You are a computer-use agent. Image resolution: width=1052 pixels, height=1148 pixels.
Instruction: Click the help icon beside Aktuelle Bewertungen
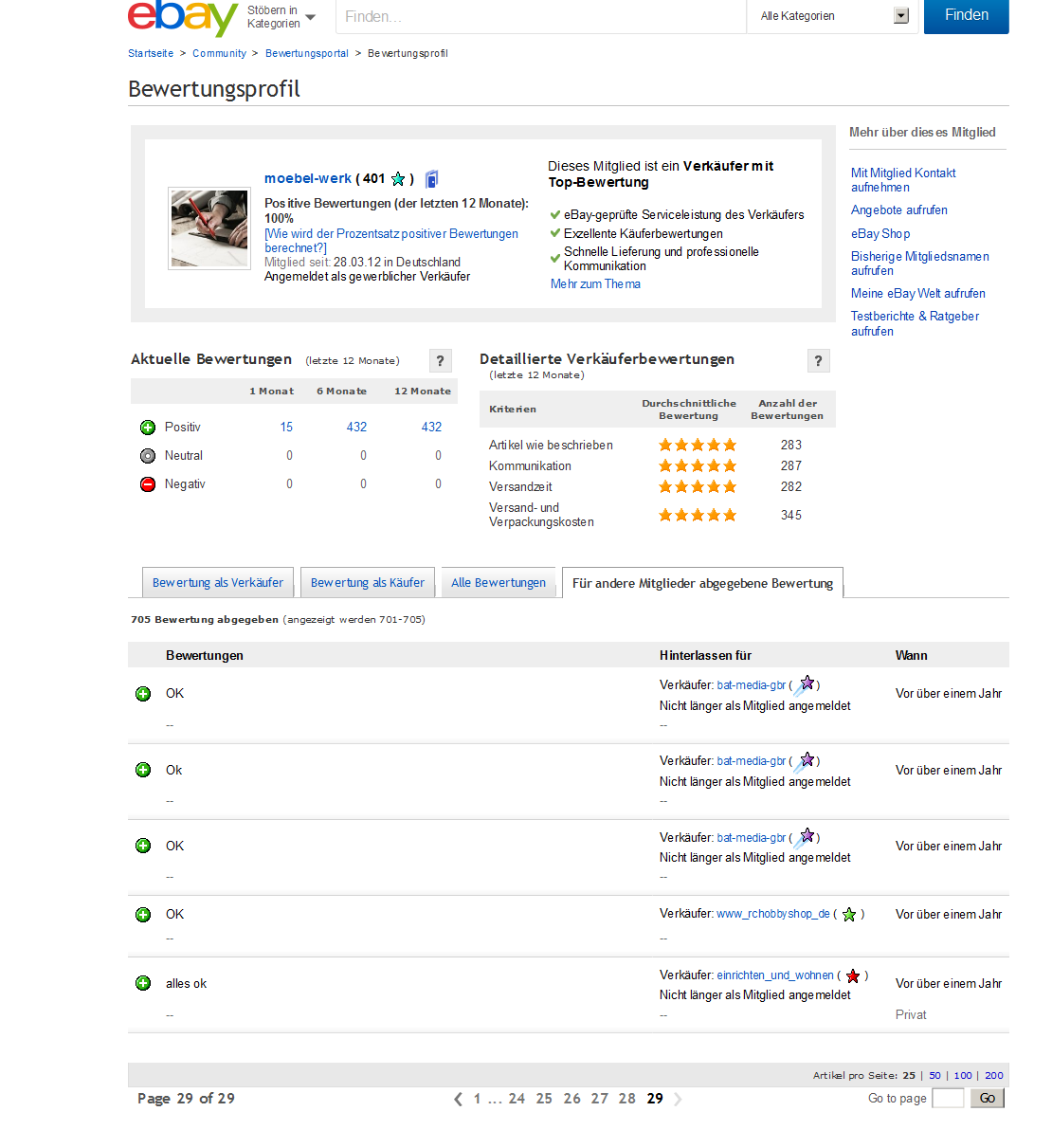click(440, 361)
